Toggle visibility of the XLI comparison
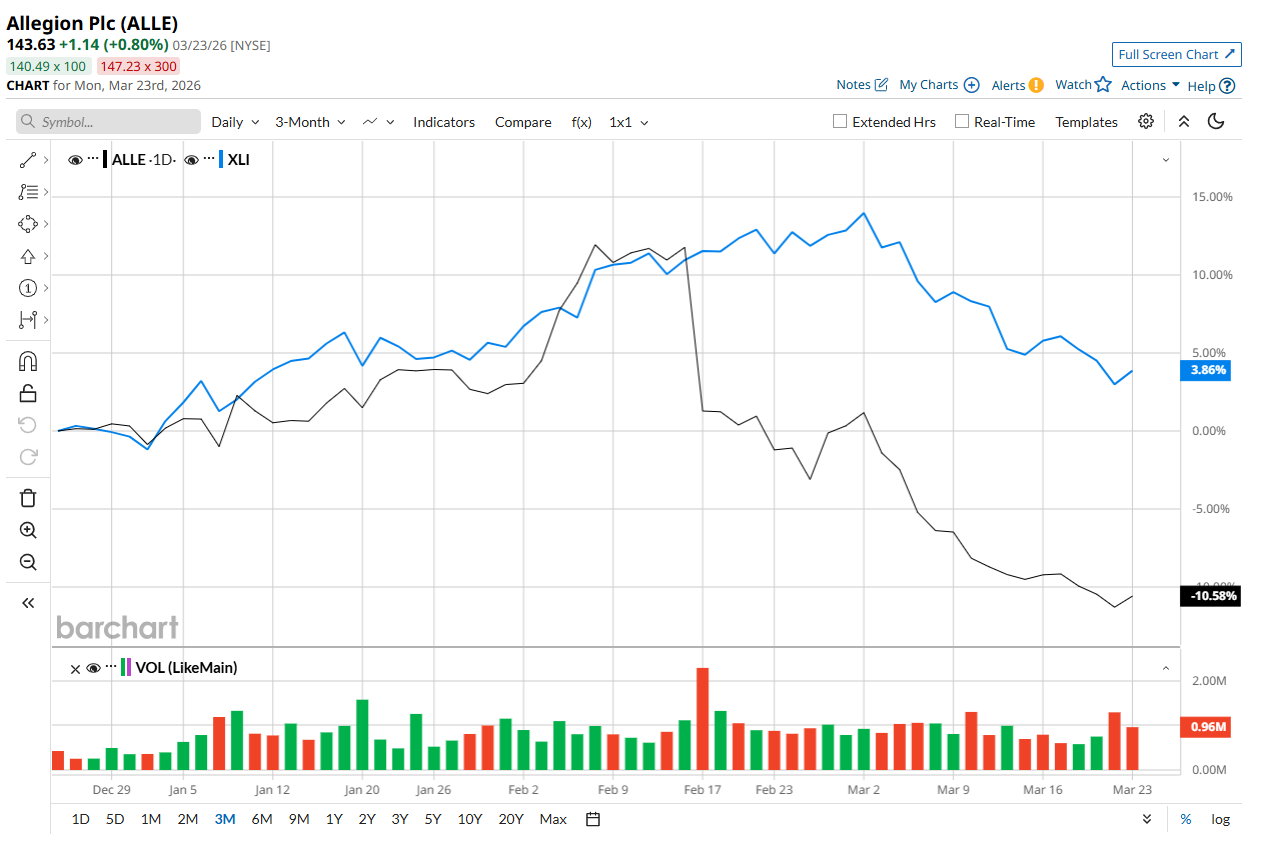 (x=192, y=160)
